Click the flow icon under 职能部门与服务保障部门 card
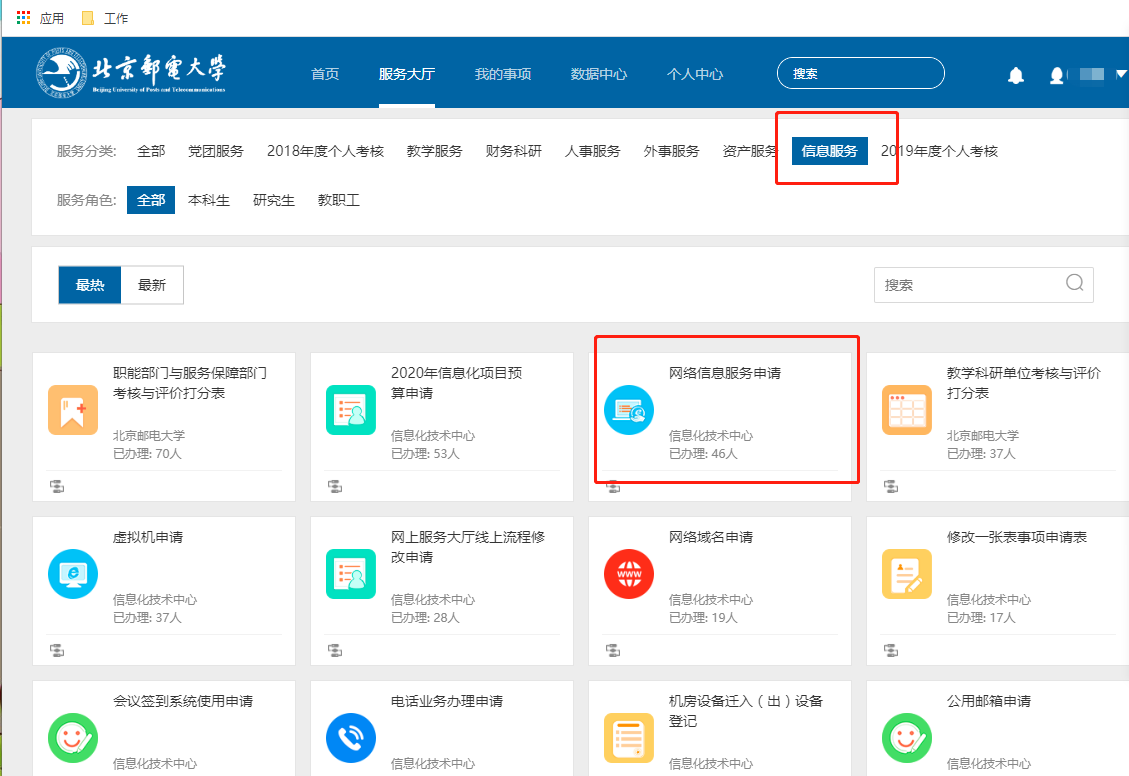This screenshot has width=1129, height=776. [x=57, y=487]
